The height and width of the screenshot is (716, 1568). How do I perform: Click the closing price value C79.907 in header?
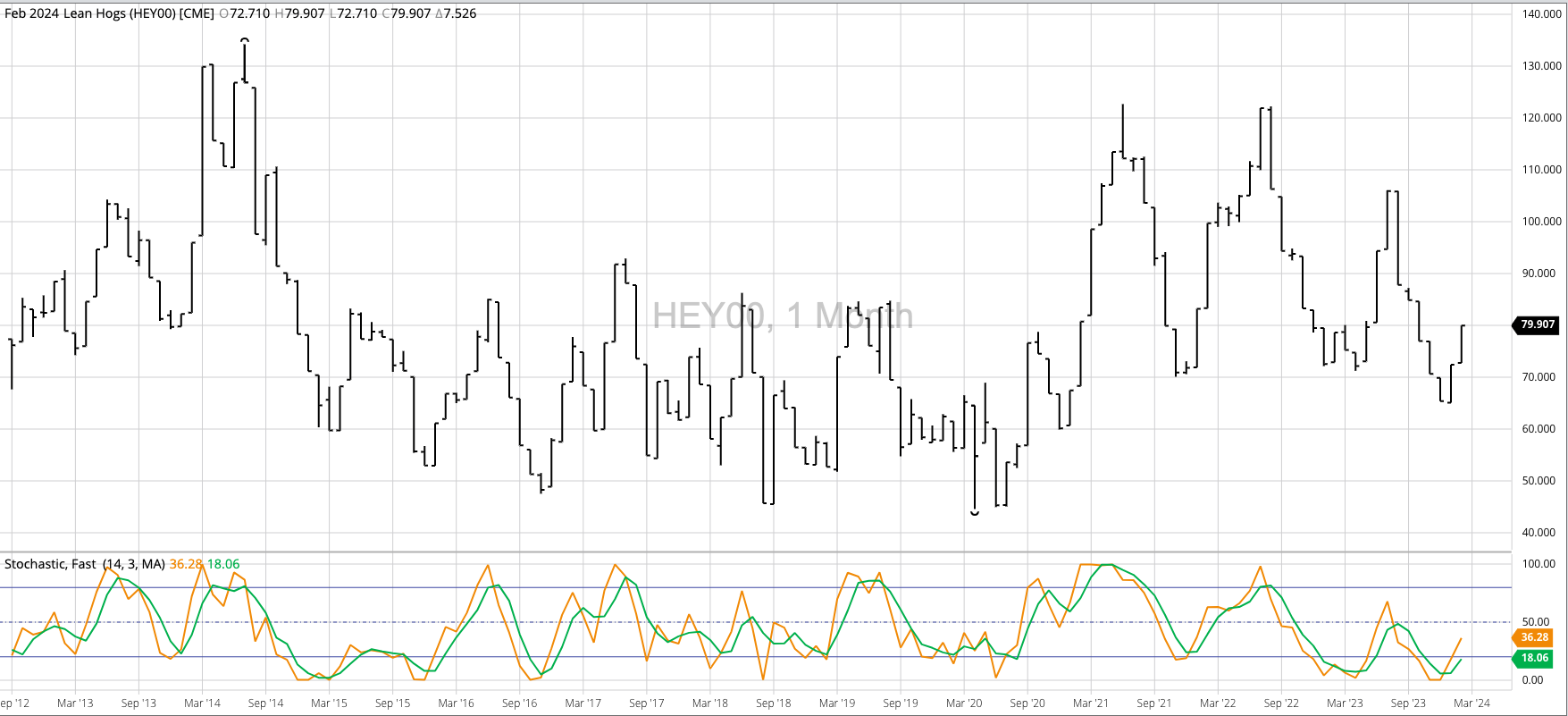[x=406, y=13]
